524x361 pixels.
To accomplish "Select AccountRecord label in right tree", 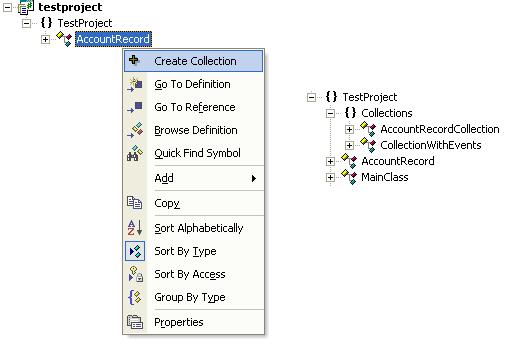I will [398, 161].
